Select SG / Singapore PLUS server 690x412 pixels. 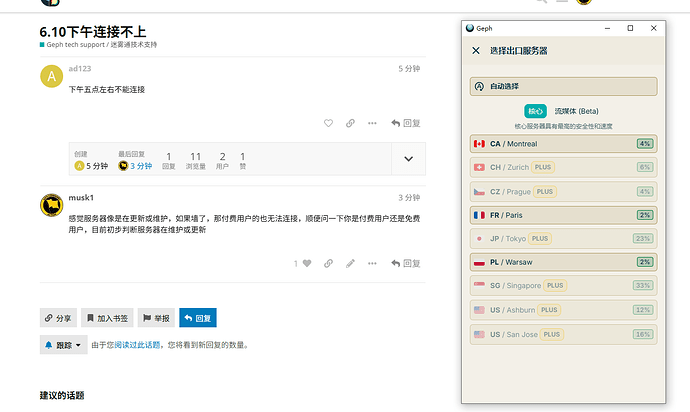[563, 286]
